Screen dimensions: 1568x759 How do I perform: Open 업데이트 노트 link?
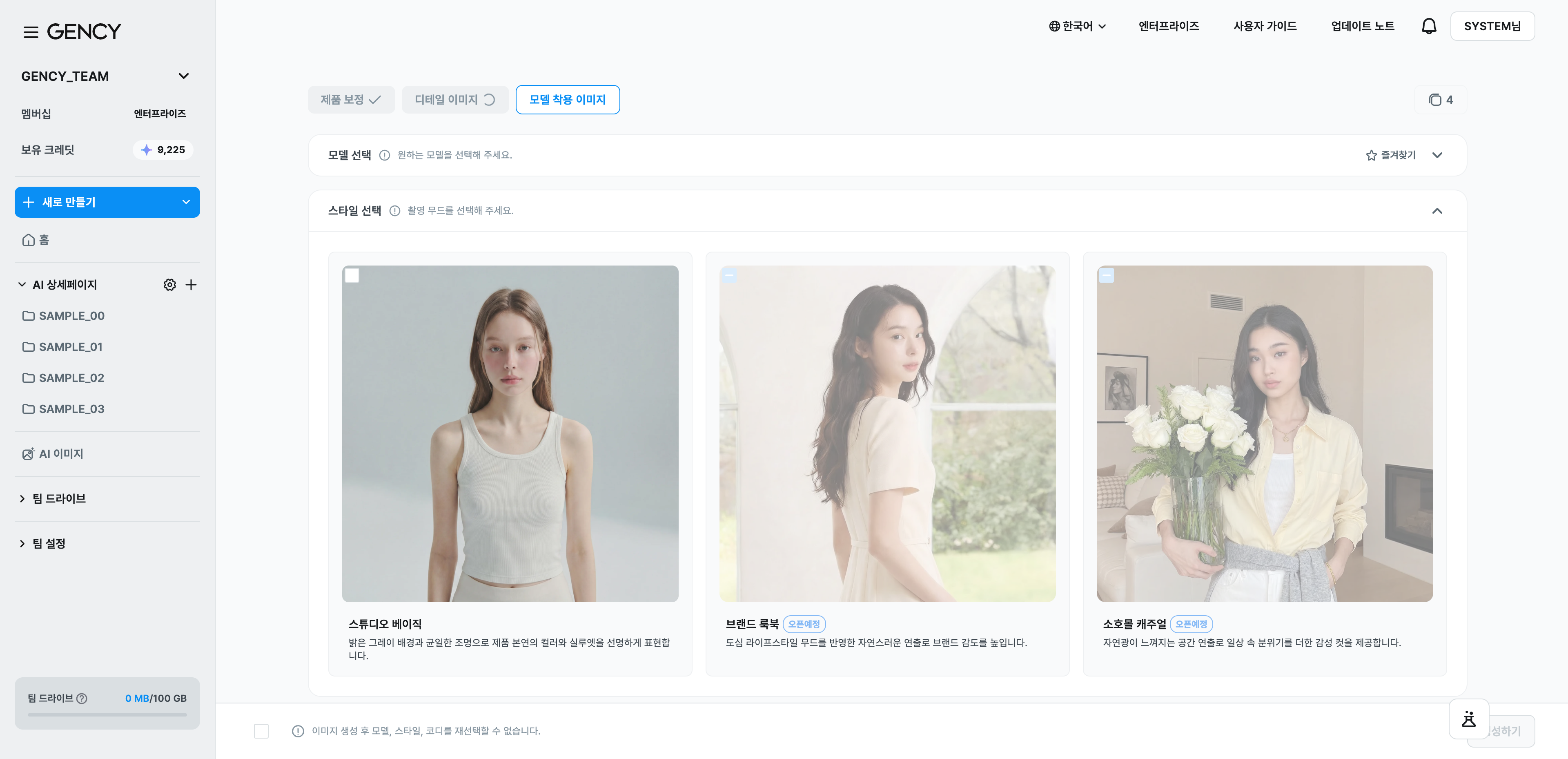[1362, 26]
